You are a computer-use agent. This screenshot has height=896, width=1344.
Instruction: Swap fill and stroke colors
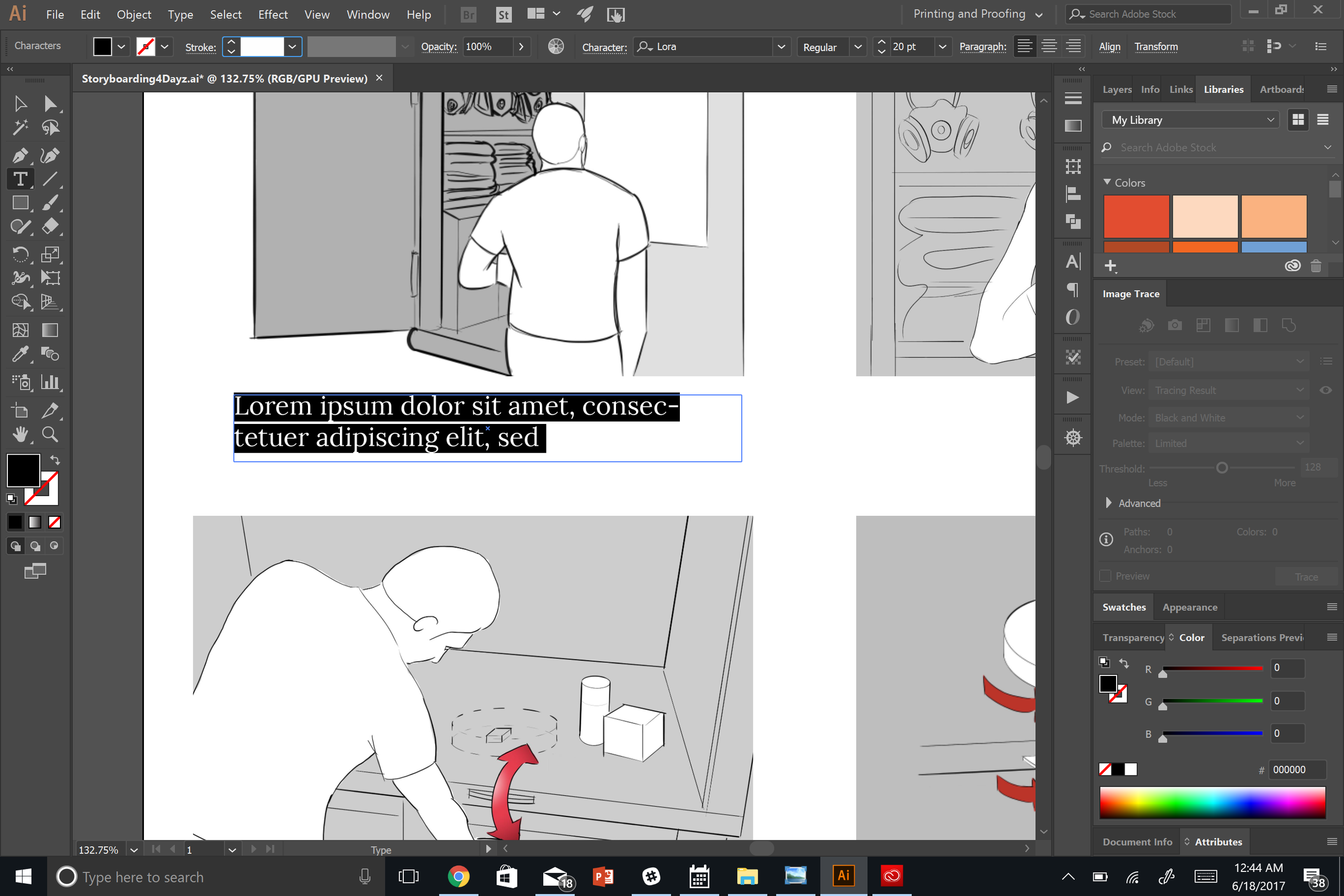pos(55,460)
